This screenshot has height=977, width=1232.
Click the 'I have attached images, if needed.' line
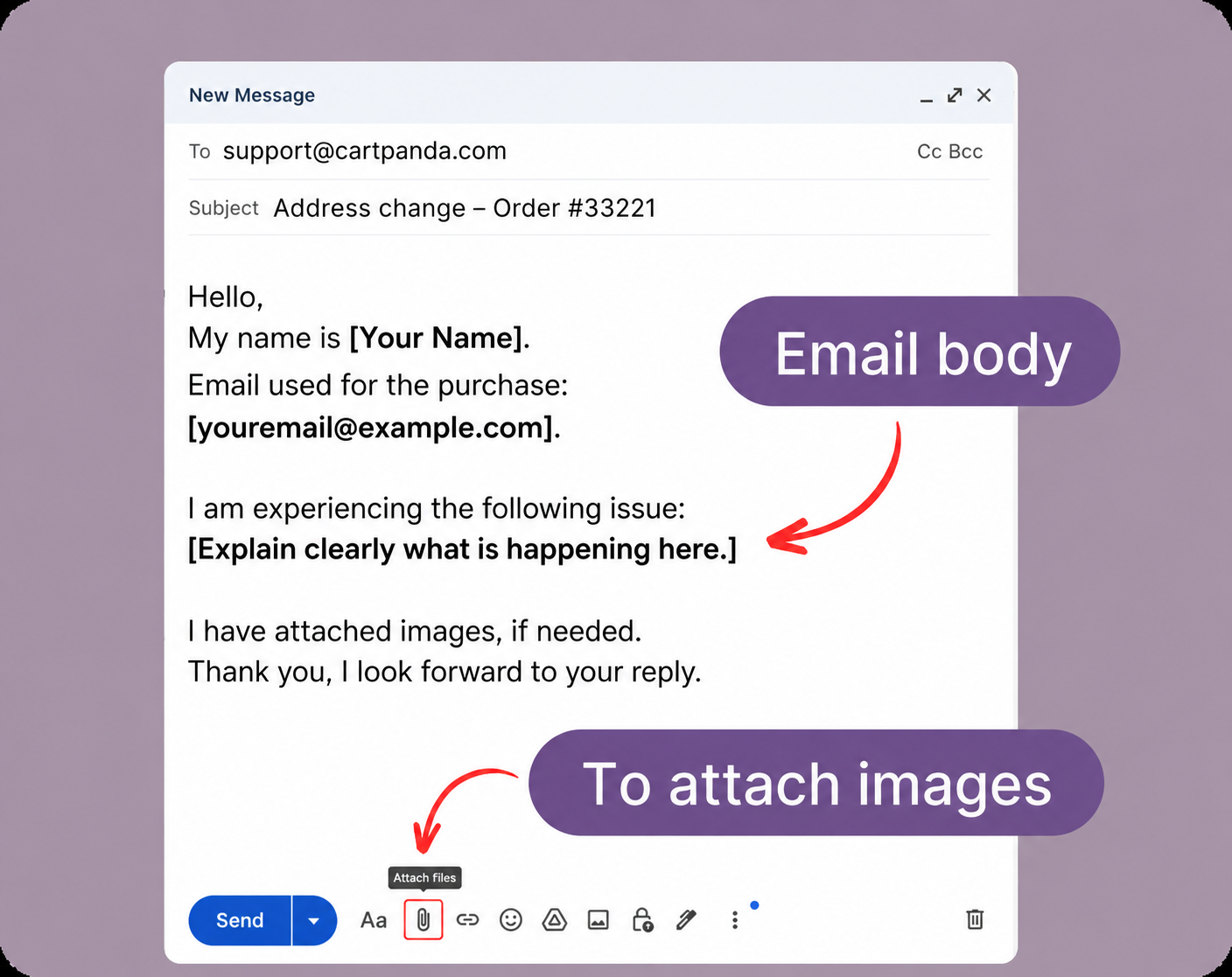pyautogui.click(x=415, y=632)
